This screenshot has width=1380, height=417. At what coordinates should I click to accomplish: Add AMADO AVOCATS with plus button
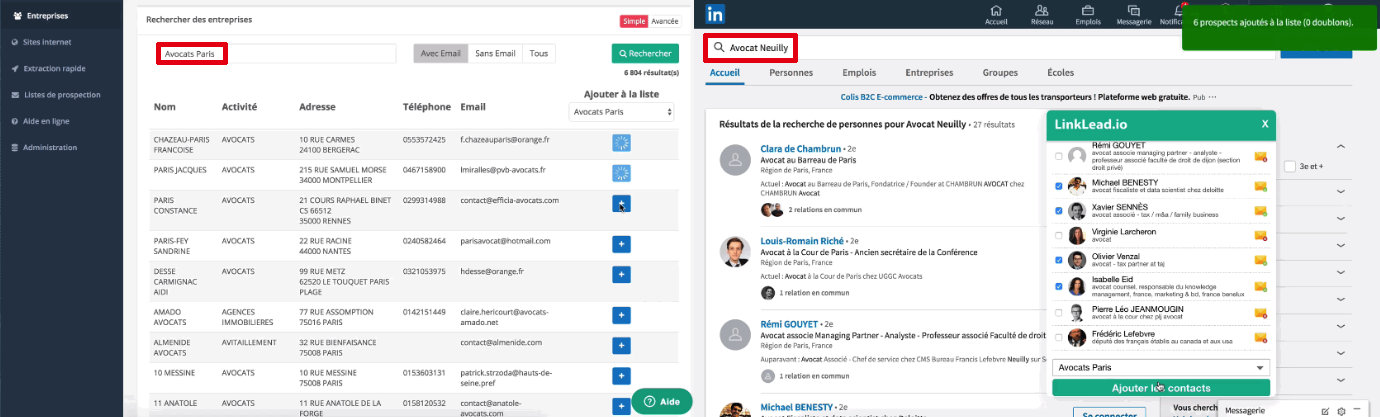click(621, 316)
